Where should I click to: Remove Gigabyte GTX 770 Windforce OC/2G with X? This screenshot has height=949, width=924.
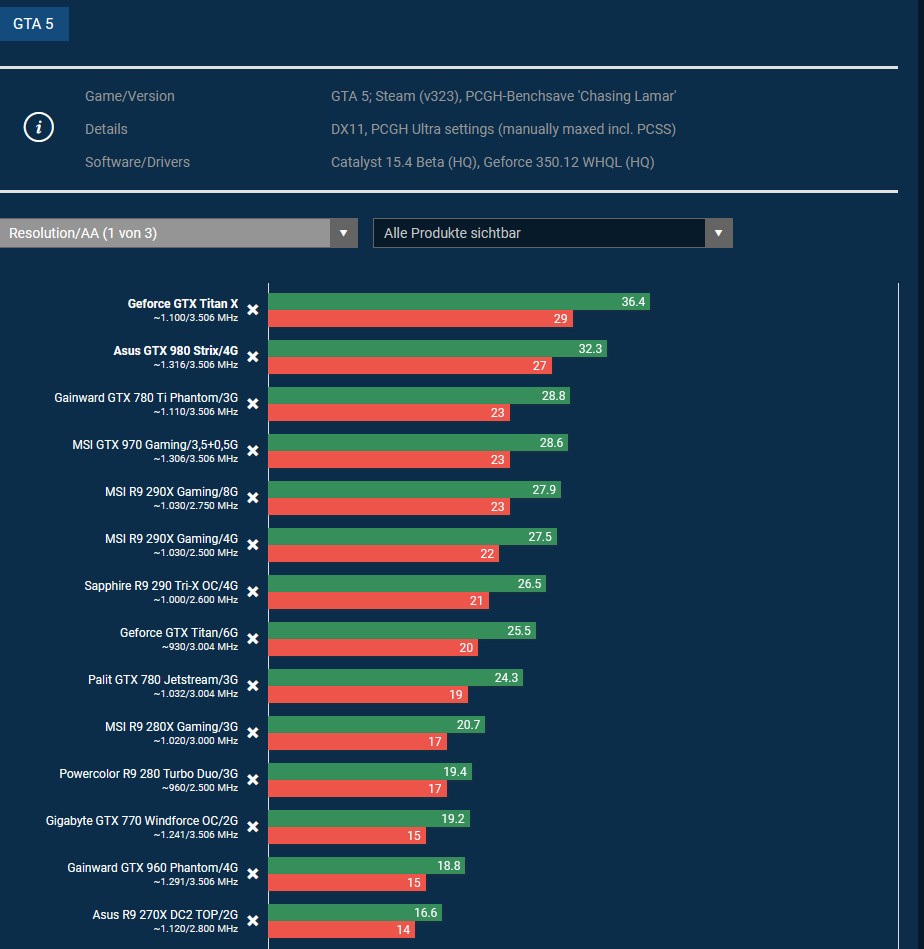(x=253, y=827)
